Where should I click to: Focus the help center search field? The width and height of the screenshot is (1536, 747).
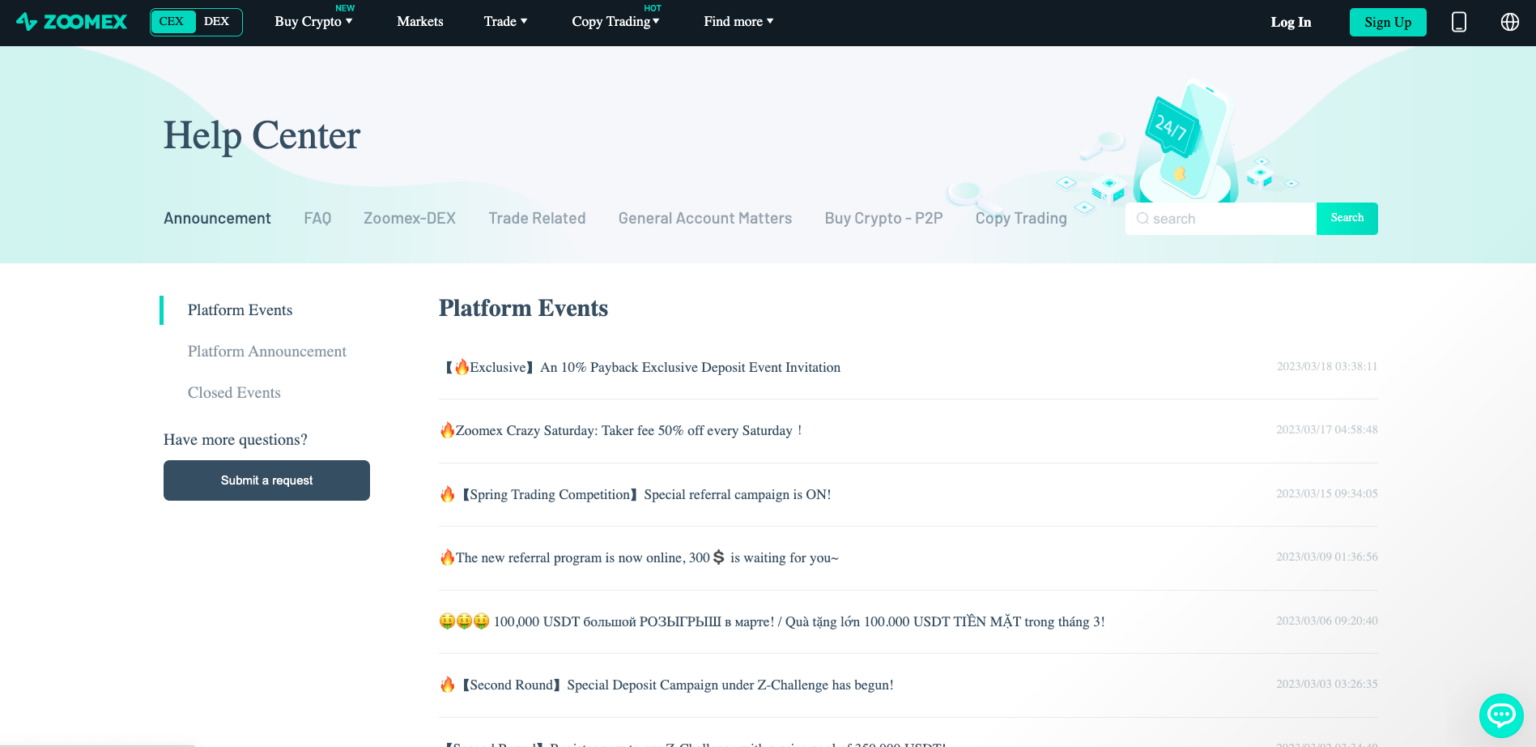[x=1220, y=218]
